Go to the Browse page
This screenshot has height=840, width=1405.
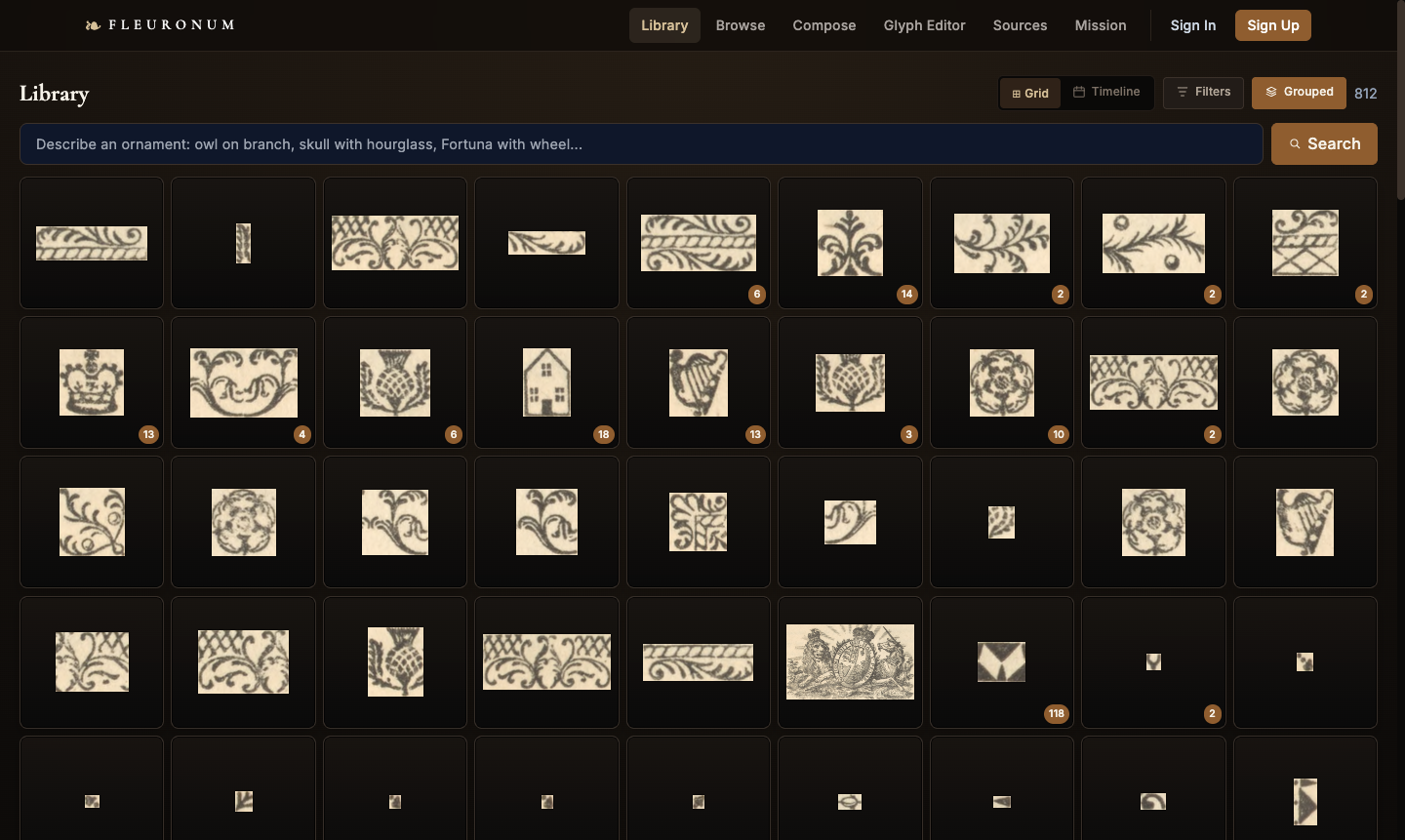pyautogui.click(x=741, y=25)
